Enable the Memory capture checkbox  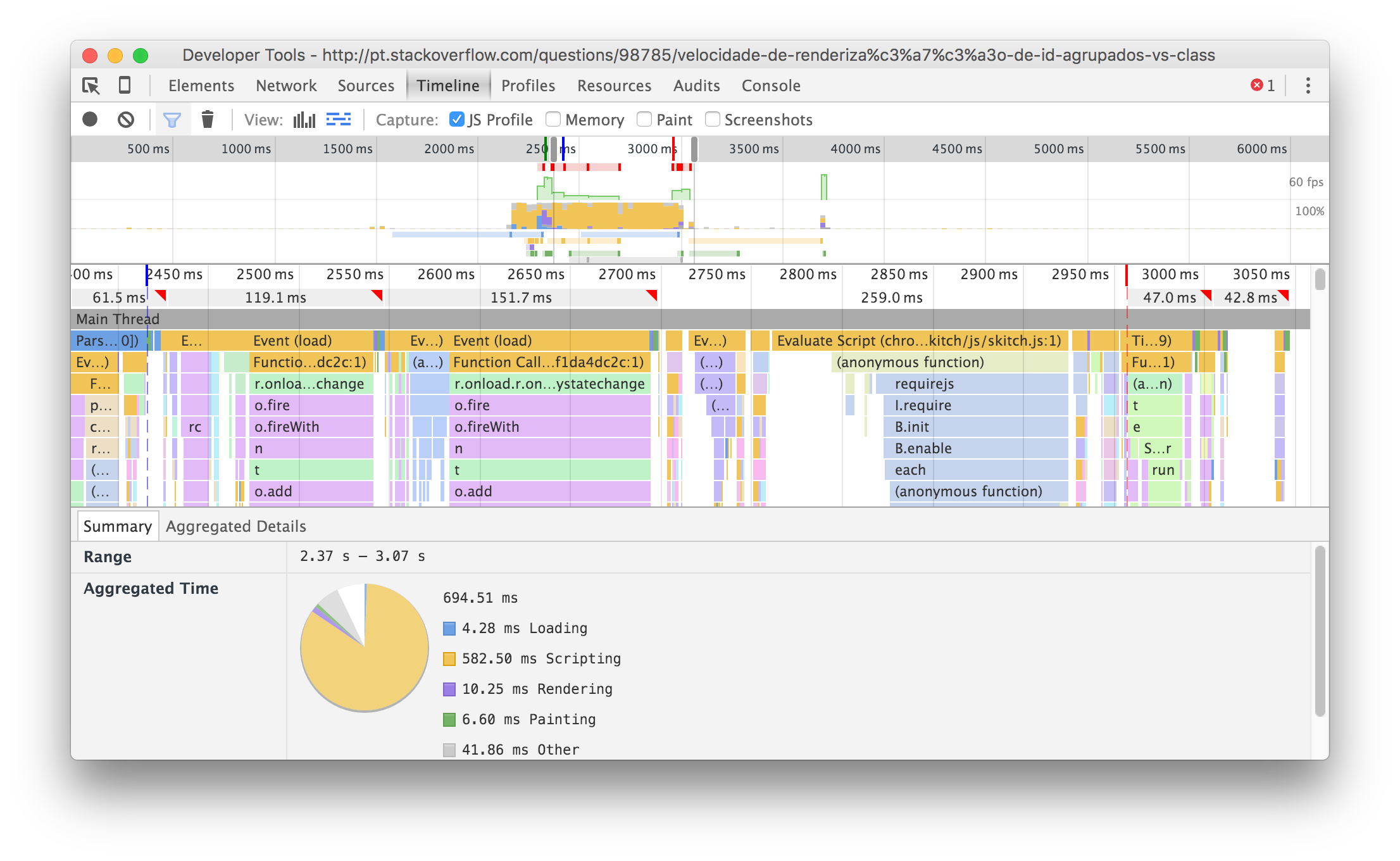[553, 119]
